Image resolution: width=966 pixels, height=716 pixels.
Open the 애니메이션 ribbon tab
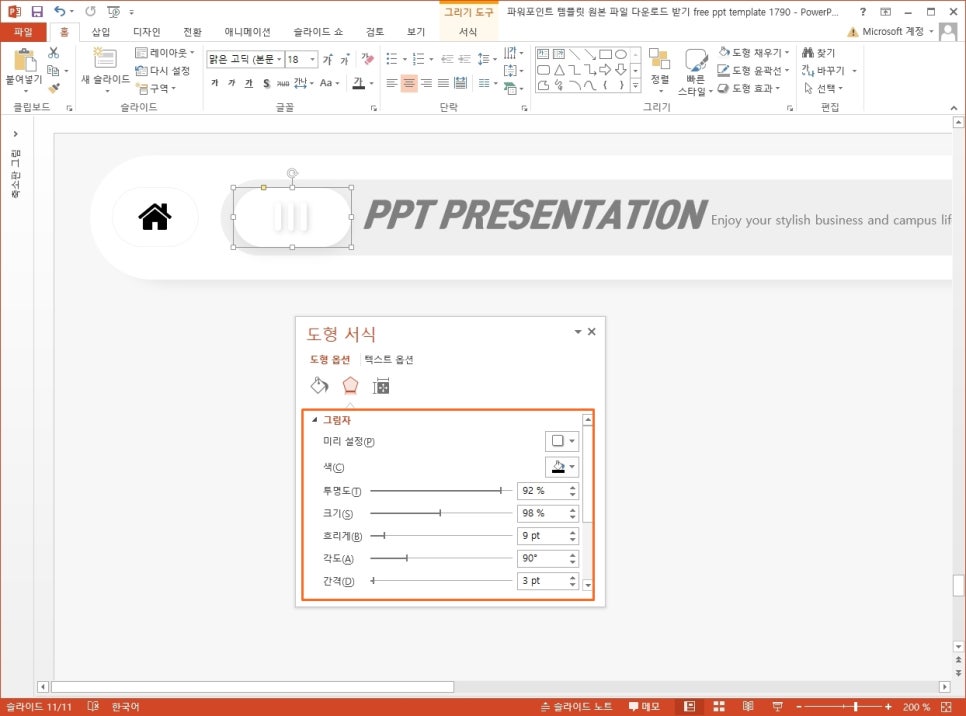pos(247,31)
